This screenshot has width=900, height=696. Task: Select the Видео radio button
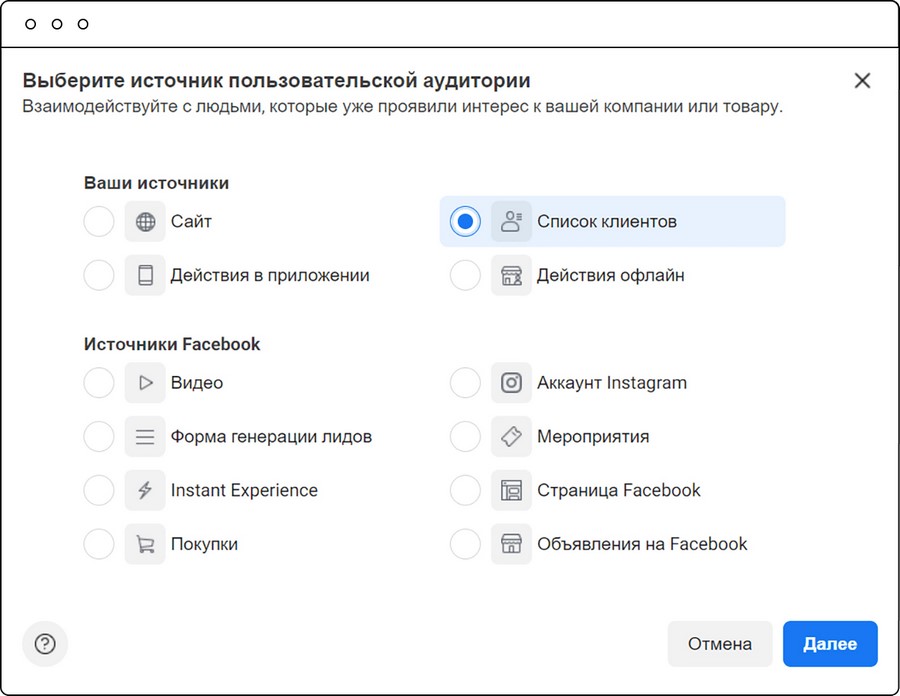pos(99,383)
